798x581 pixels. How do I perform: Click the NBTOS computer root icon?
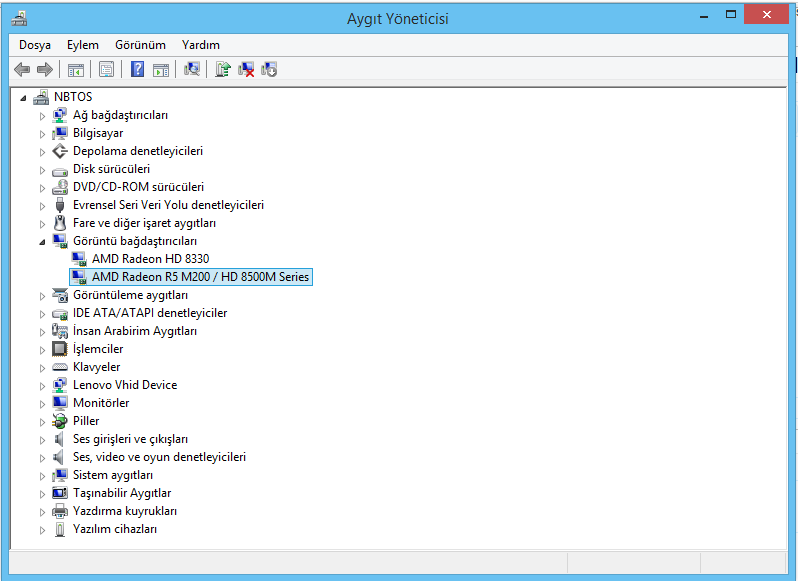click(x=41, y=97)
